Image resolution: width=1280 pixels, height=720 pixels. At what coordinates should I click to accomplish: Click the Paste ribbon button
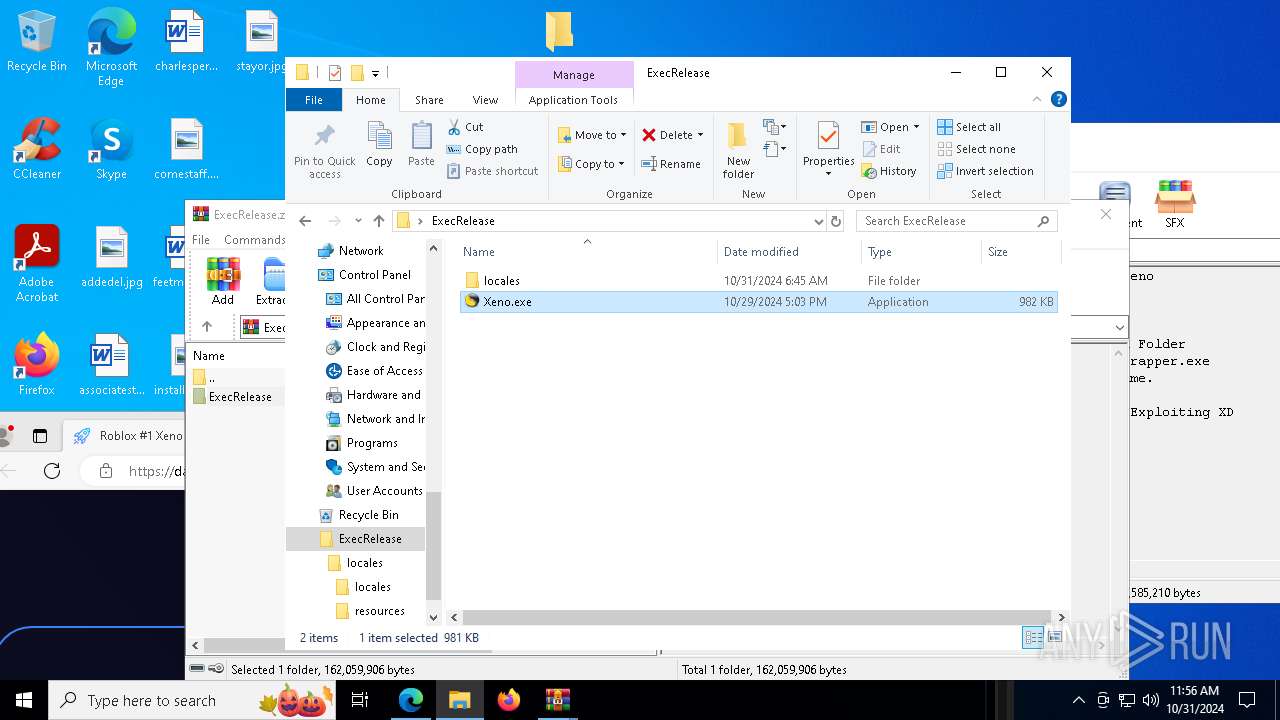pyautogui.click(x=421, y=145)
